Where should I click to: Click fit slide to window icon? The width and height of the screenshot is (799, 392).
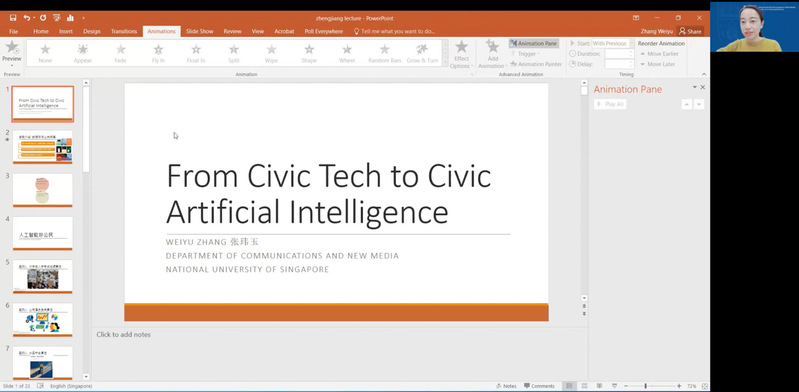click(705, 386)
